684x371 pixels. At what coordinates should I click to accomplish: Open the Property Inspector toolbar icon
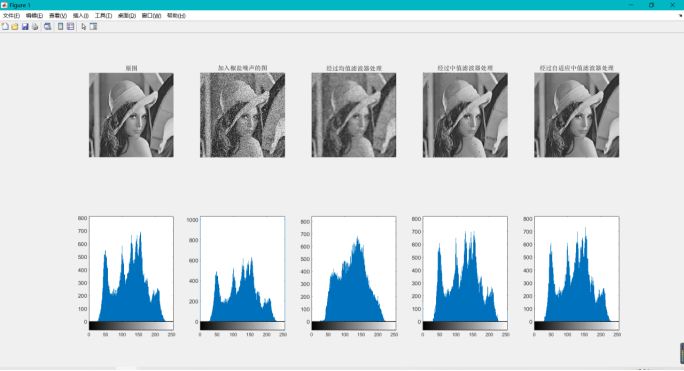[93, 27]
